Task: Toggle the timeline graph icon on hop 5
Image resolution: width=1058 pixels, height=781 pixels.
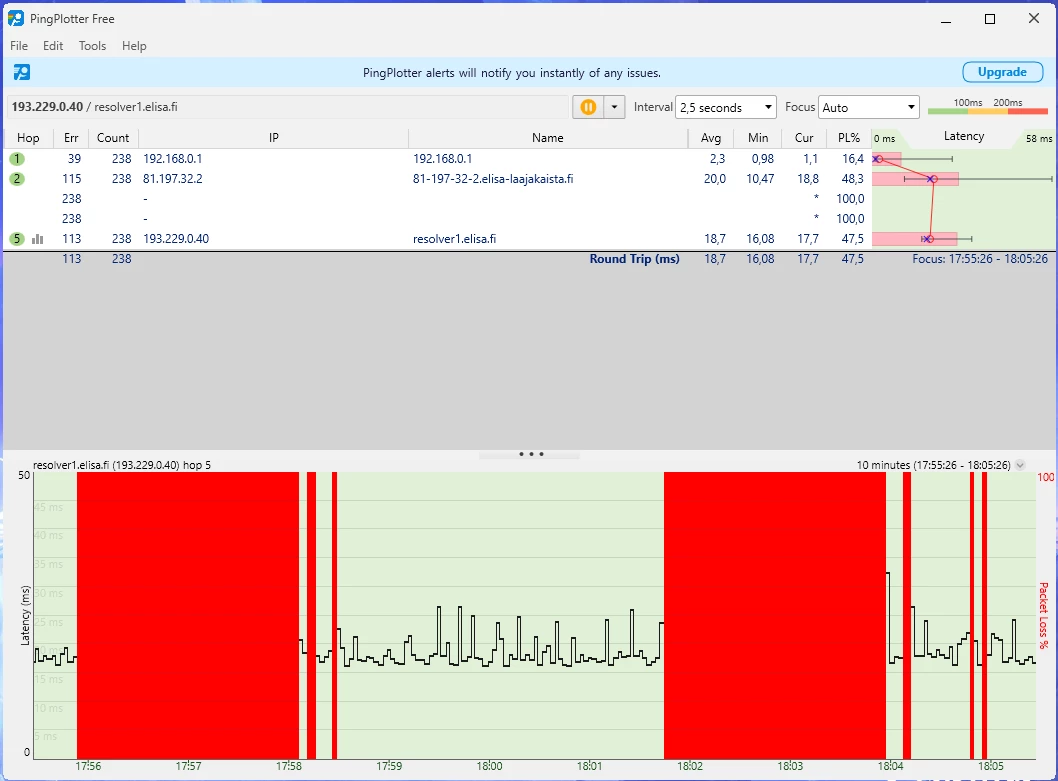Action: click(x=38, y=239)
